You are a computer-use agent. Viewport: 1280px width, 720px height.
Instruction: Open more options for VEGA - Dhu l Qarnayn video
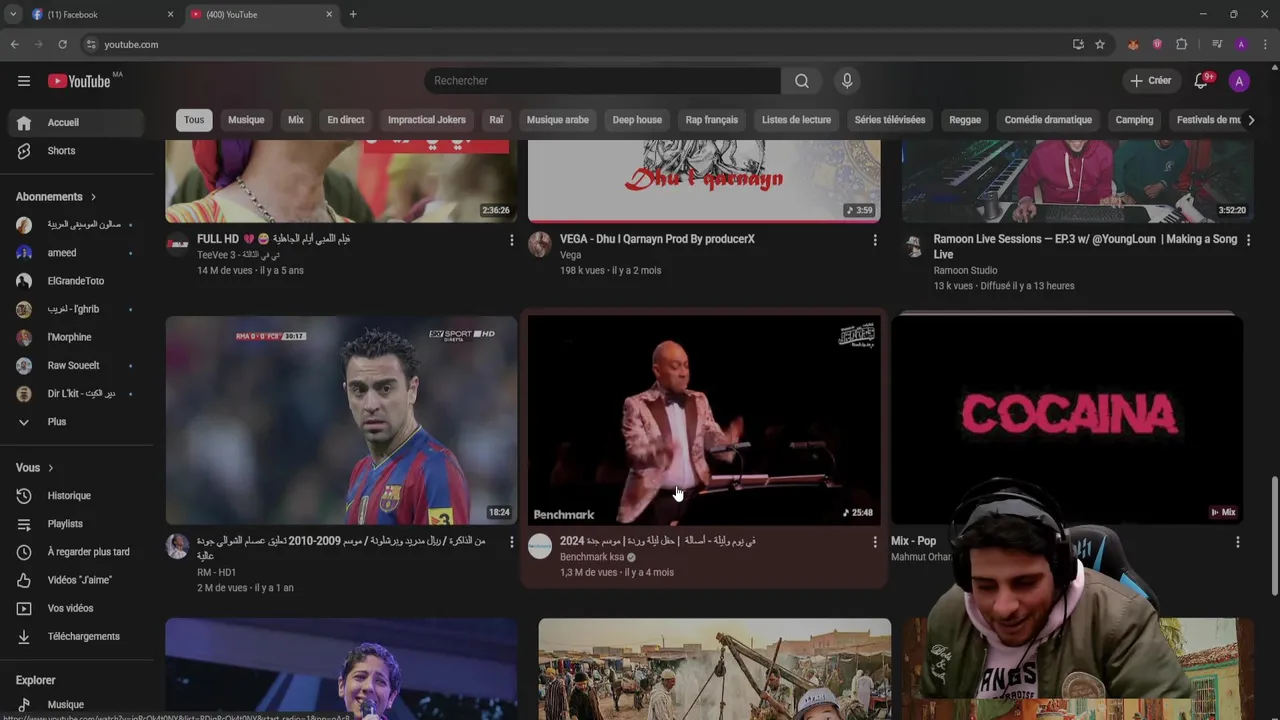click(x=875, y=240)
